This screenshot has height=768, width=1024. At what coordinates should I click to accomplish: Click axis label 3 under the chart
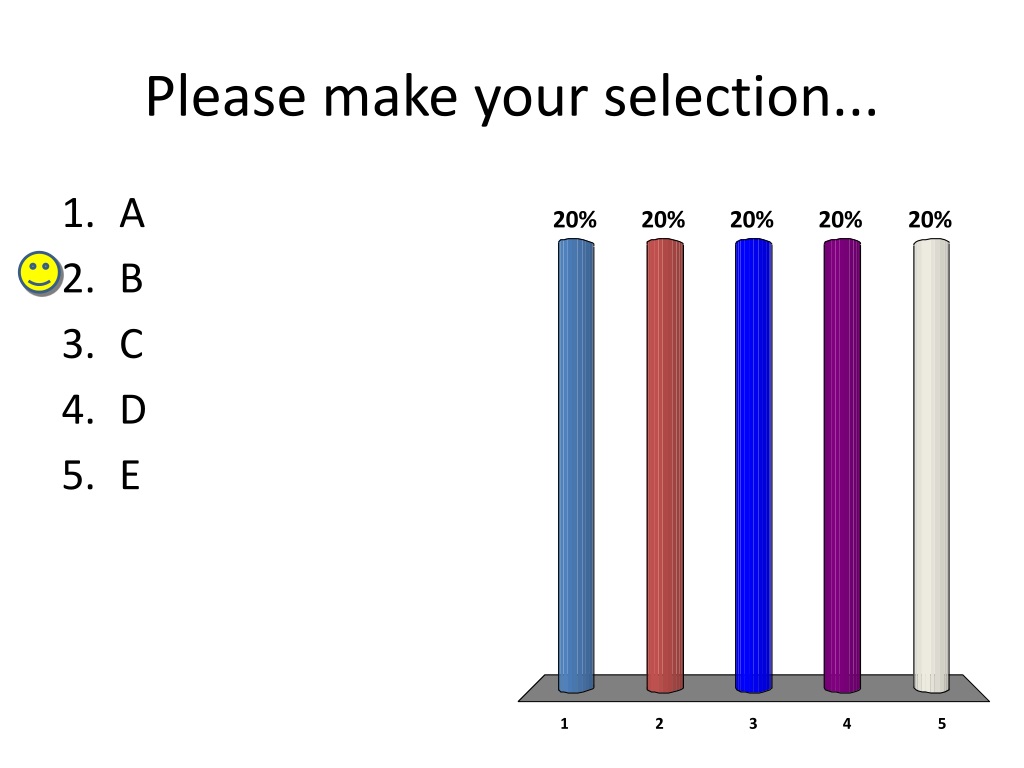click(x=753, y=724)
